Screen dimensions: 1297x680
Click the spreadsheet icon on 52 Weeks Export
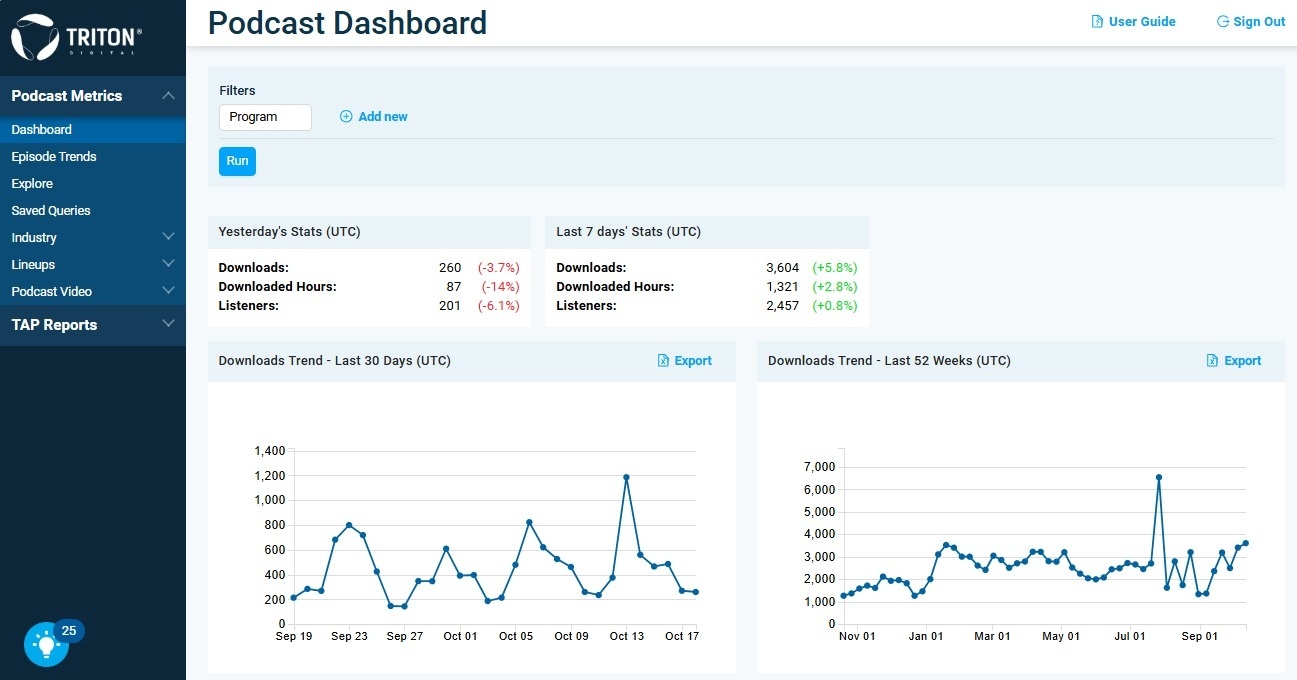point(1212,361)
